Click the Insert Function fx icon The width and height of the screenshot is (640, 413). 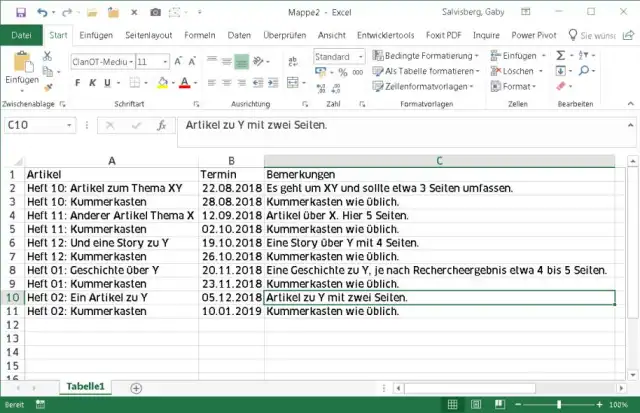(x=160, y=125)
